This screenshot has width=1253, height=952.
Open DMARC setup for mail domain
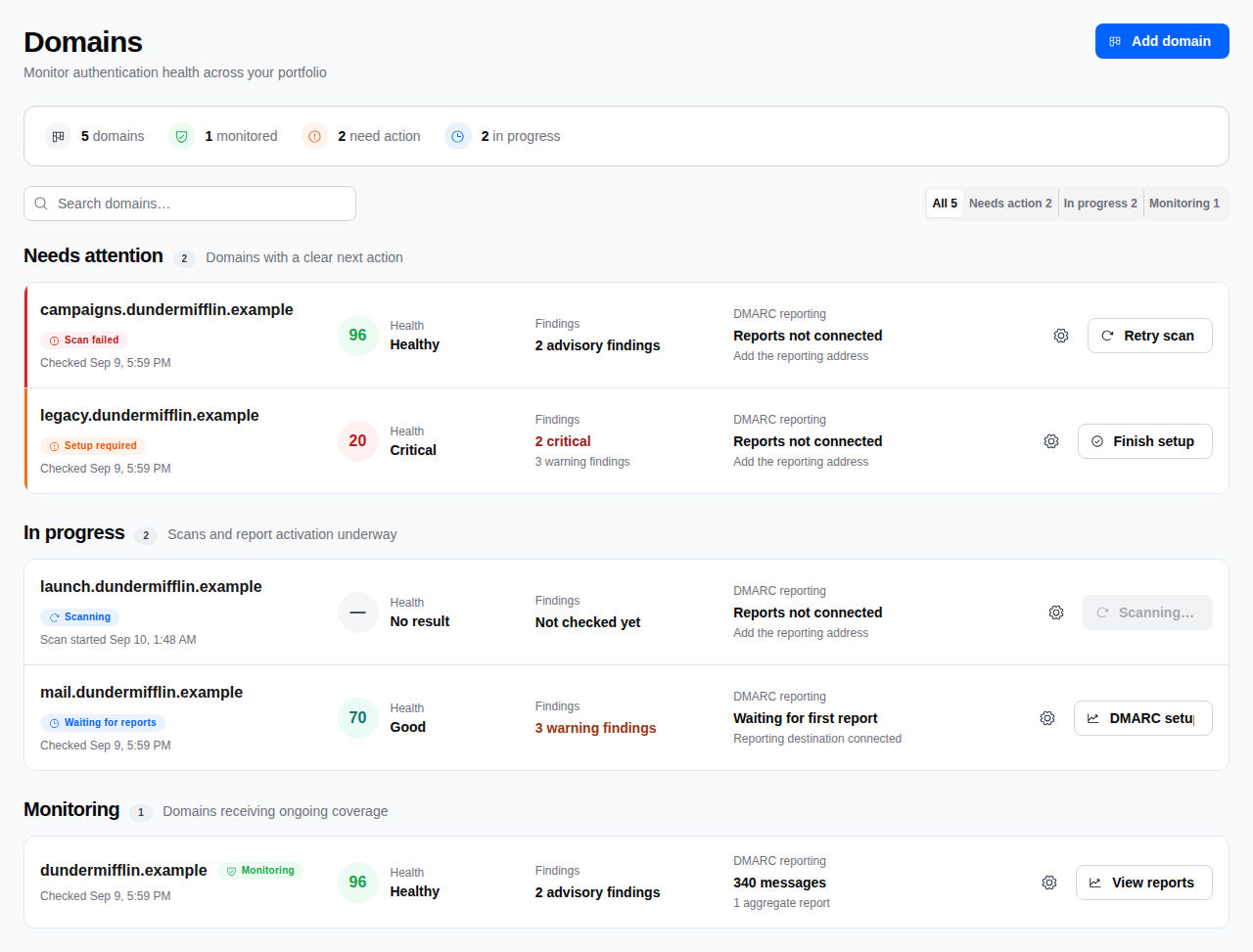[1143, 718]
